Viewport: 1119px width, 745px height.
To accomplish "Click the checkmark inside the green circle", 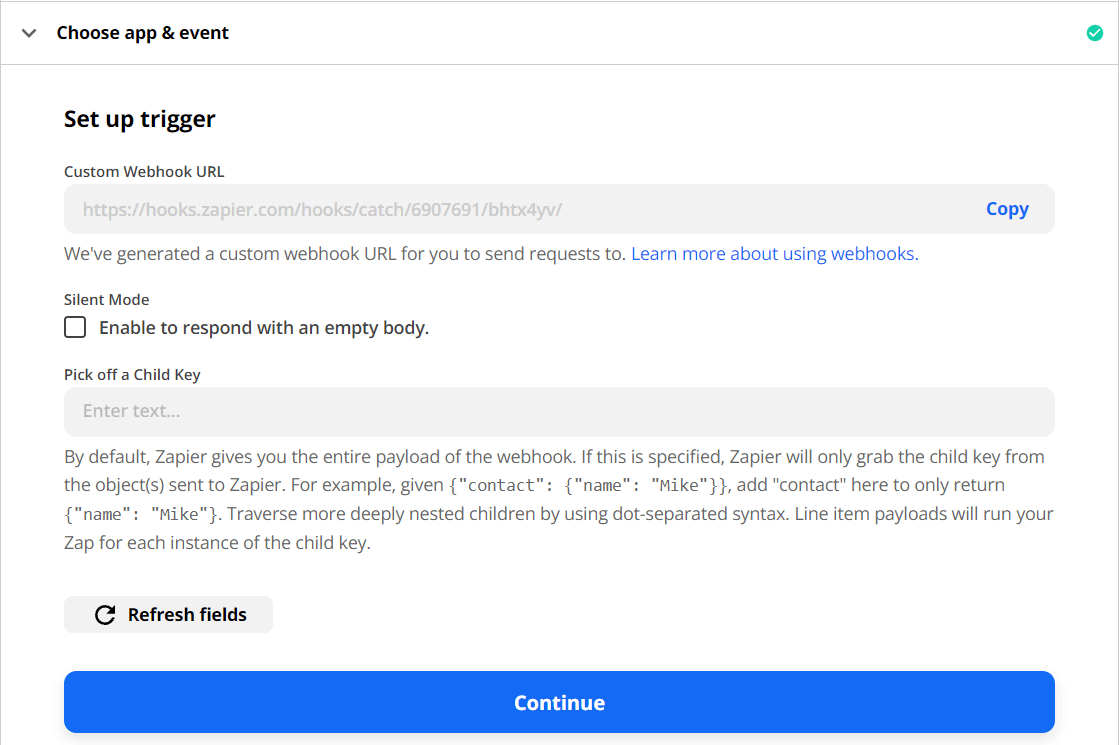I will coord(1094,32).
